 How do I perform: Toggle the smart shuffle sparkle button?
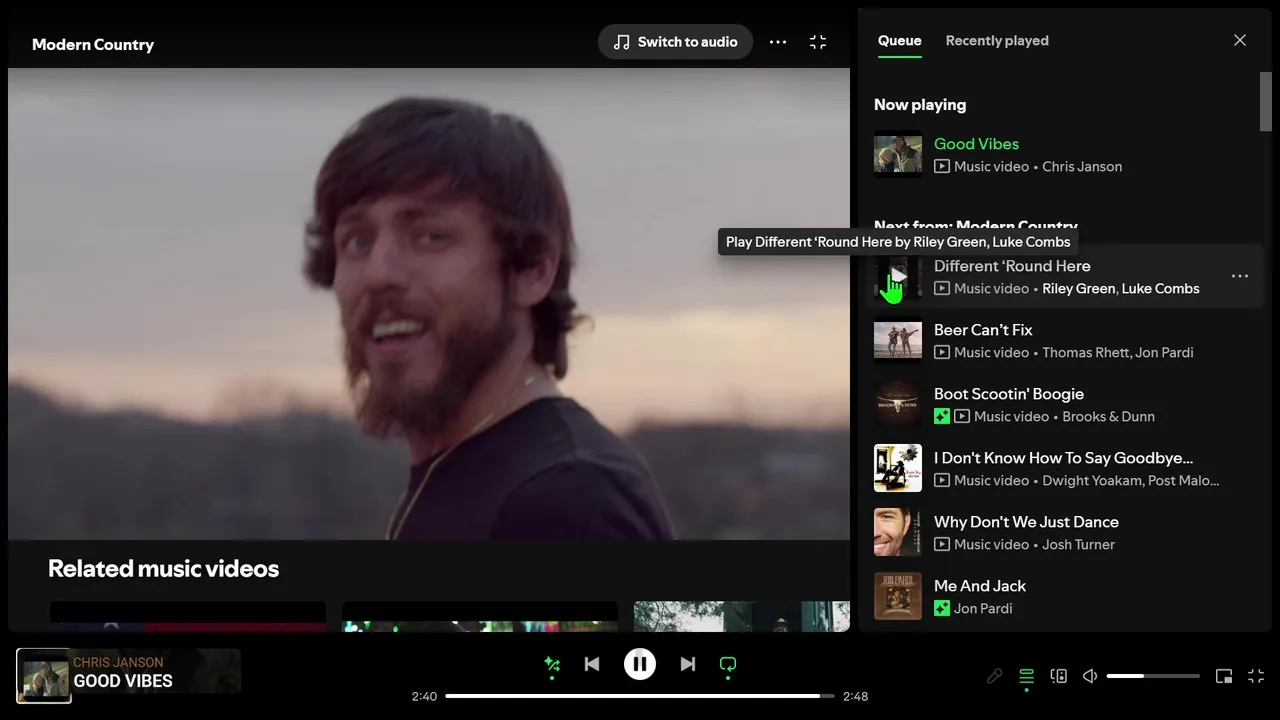(551, 664)
